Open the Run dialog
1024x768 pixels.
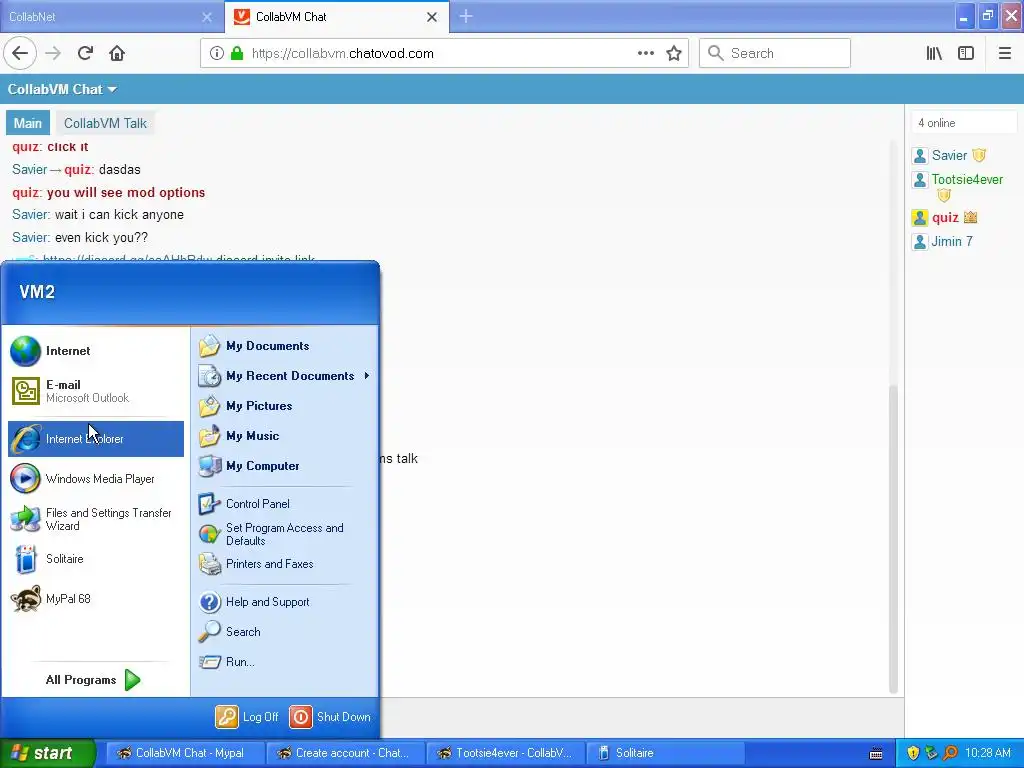coord(285,662)
